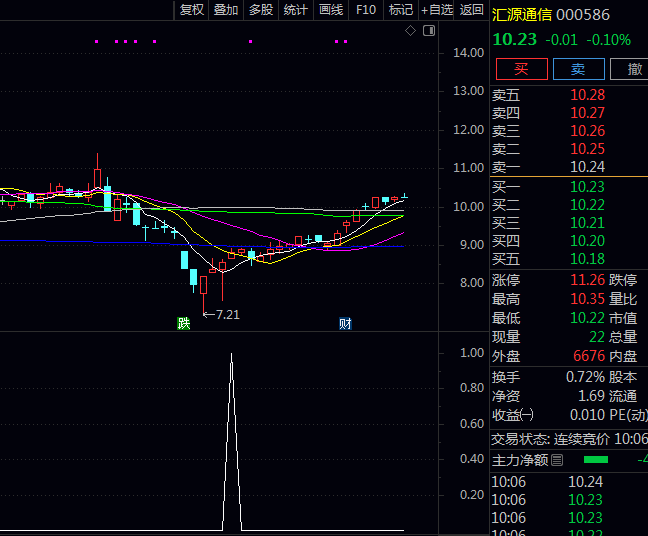Image resolution: width=648 pixels, height=536 pixels.
Task: Open the 叠加 overlay option
Action: [226, 10]
